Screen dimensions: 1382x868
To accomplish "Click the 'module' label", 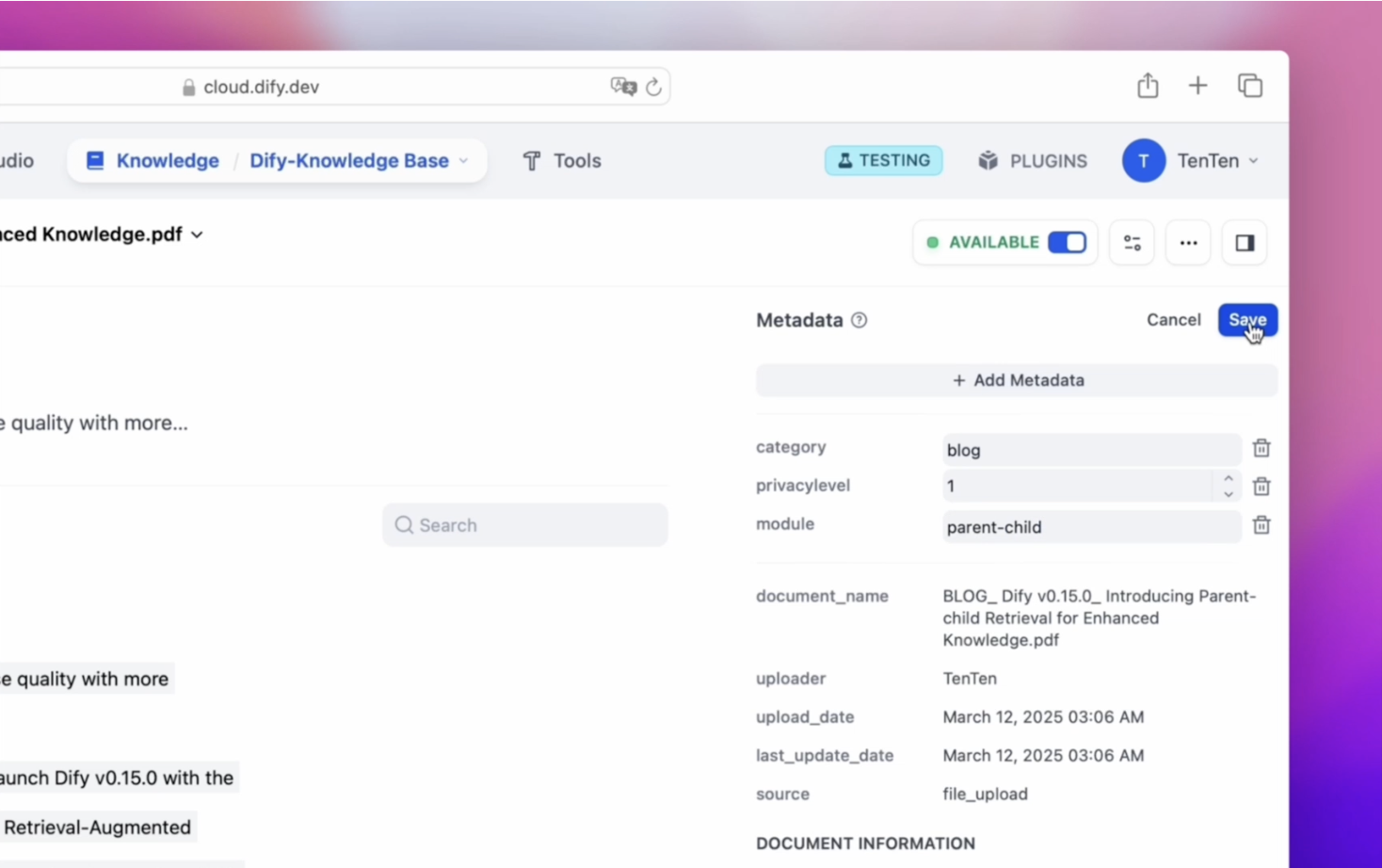I will click(785, 524).
